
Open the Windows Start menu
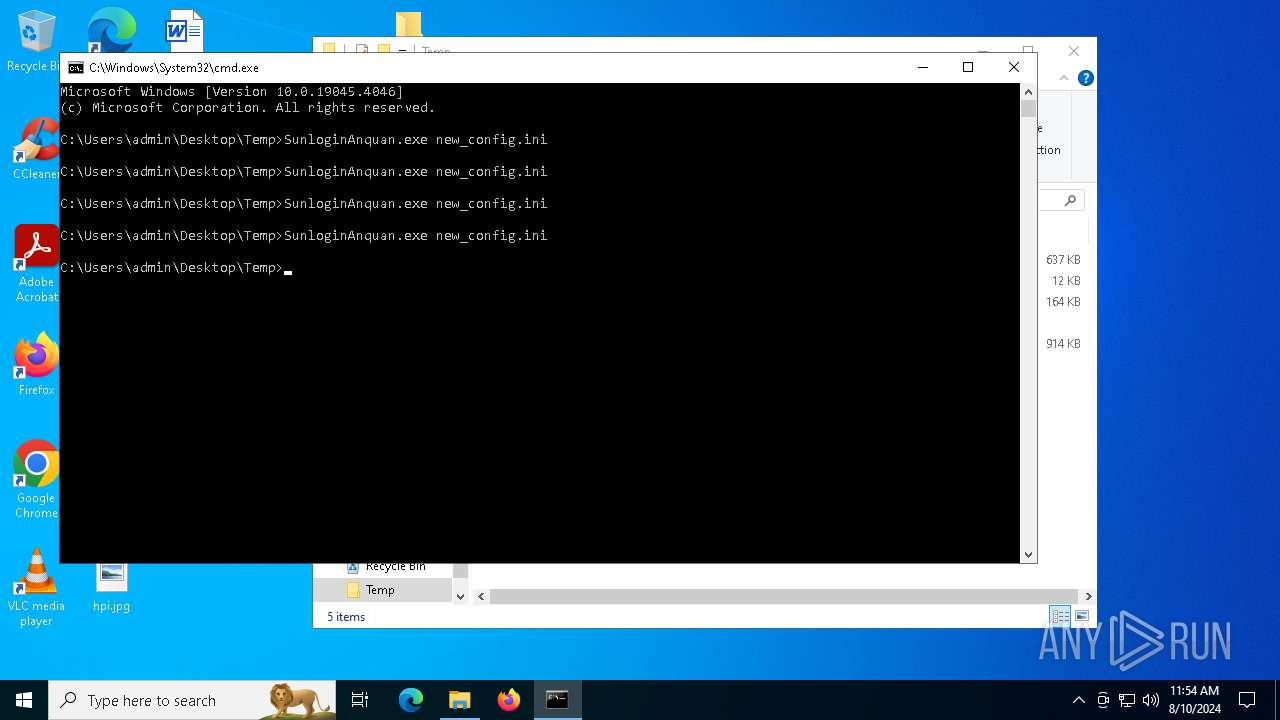(24, 700)
